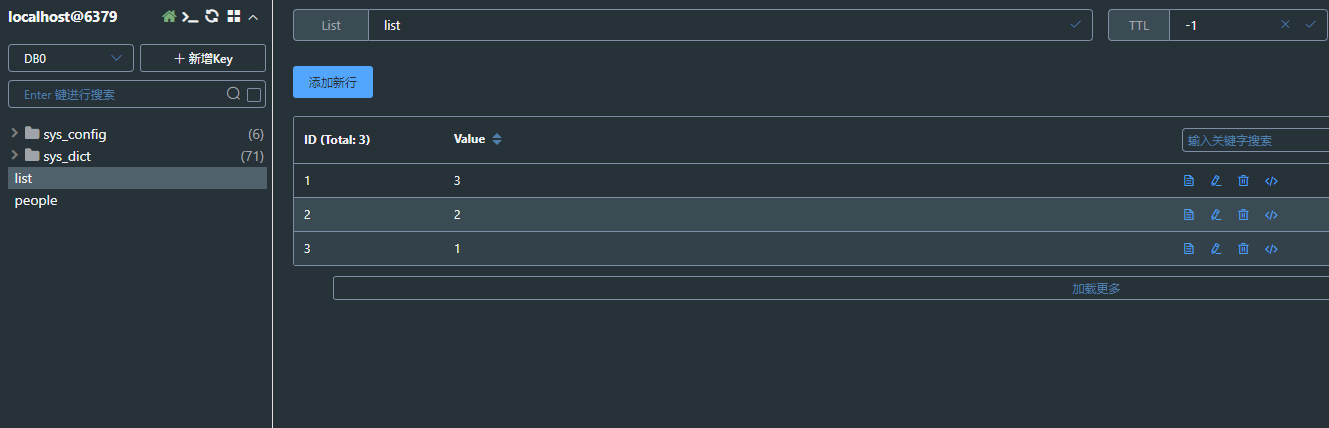Refresh the localhost connection
This screenshot has width=1329, height=428.
click(x=212, y=17)
